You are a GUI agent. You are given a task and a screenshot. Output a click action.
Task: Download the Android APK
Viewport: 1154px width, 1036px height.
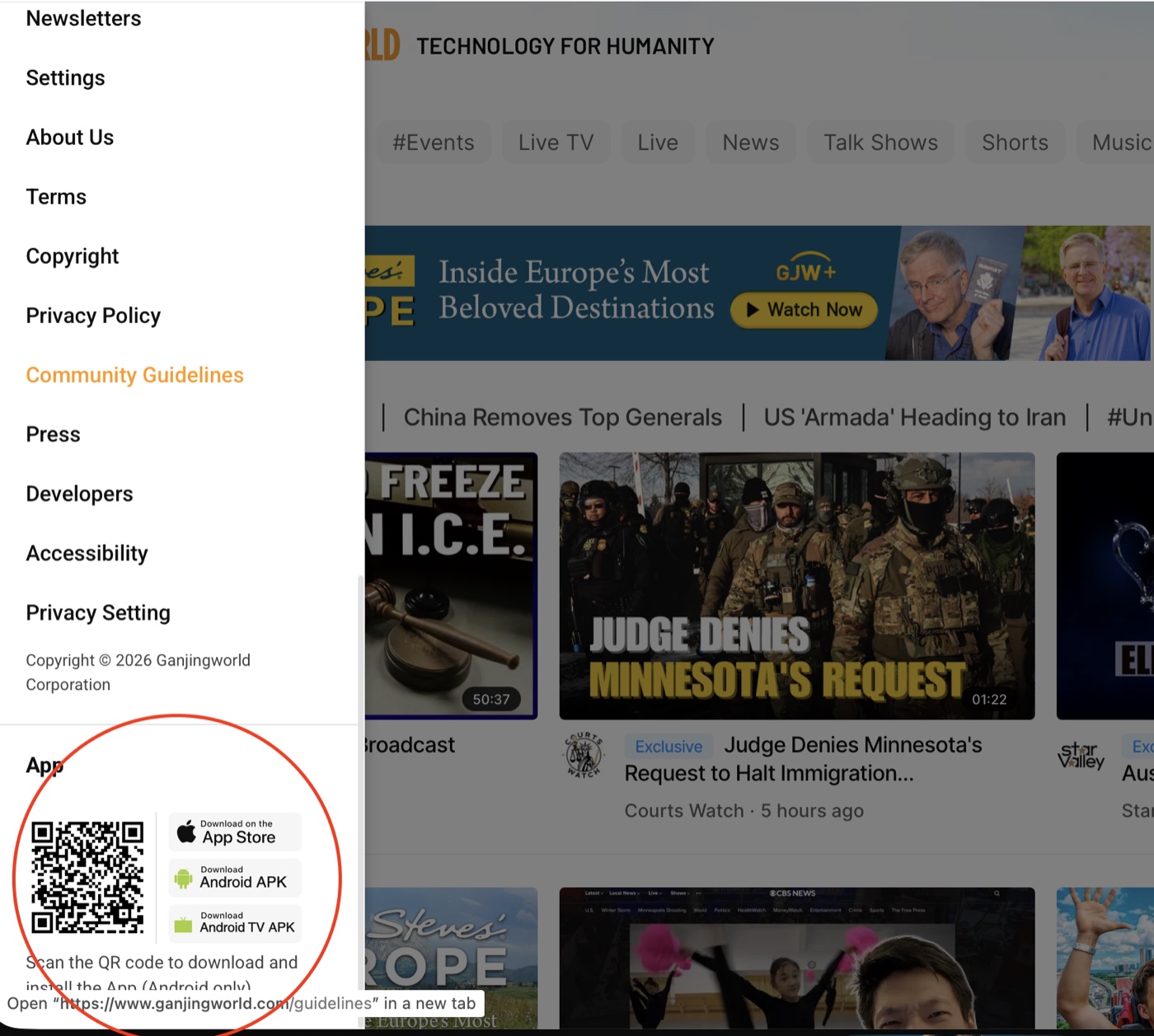coord(236,878)
